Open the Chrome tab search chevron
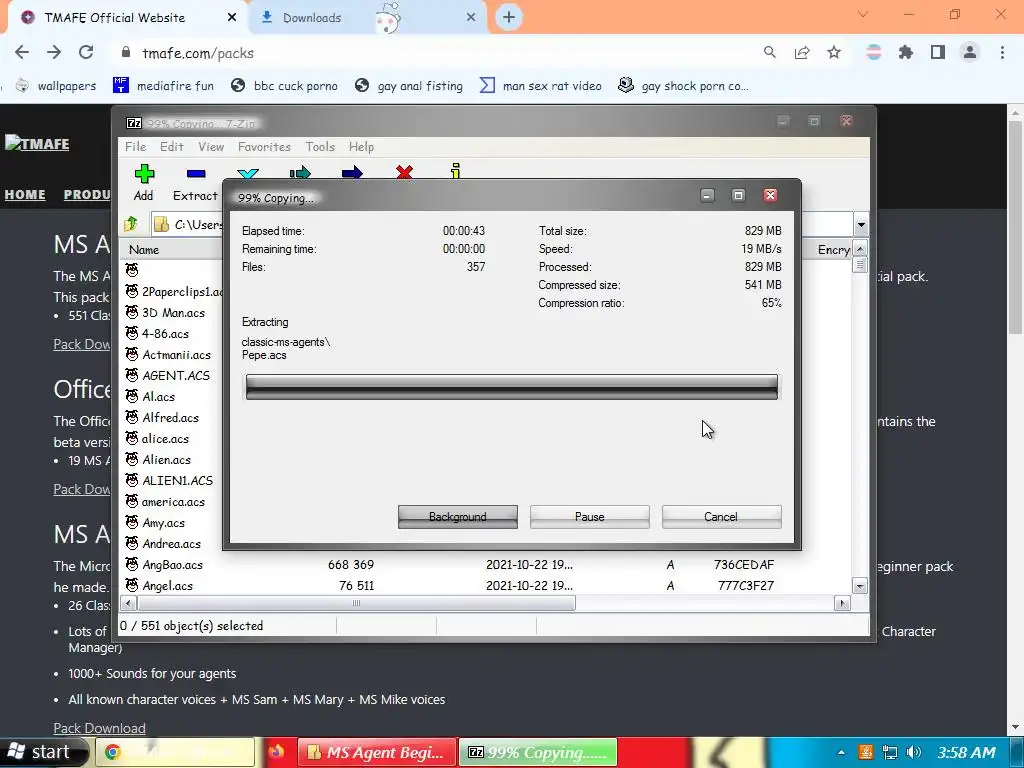Screen dimensions: 1024x768 pyautogui.click(x=863, y=14)
